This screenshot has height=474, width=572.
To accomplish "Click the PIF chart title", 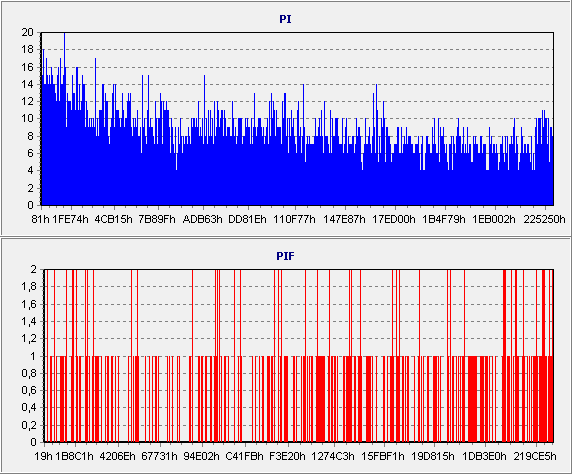I will 285,256.
